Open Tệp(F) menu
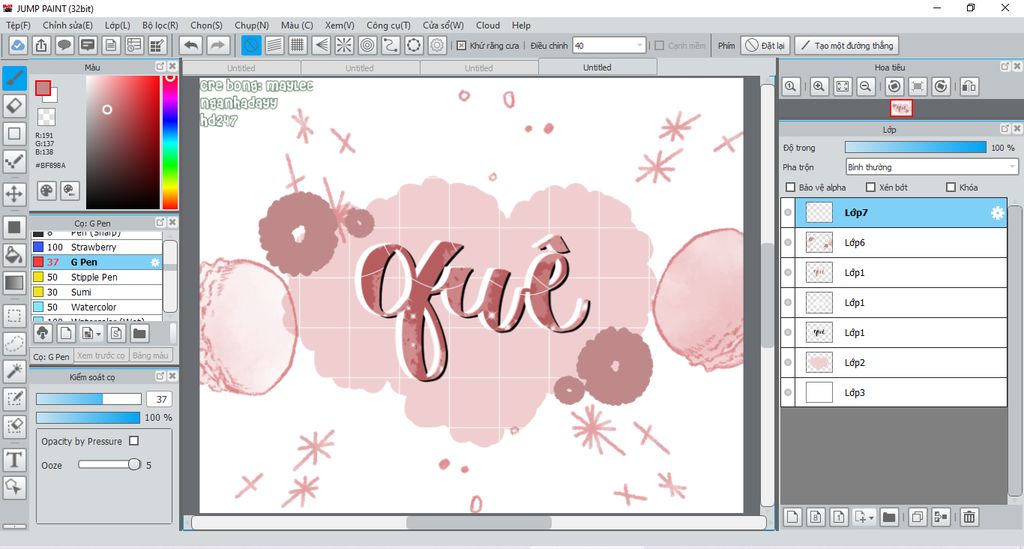 click(18, 25)
